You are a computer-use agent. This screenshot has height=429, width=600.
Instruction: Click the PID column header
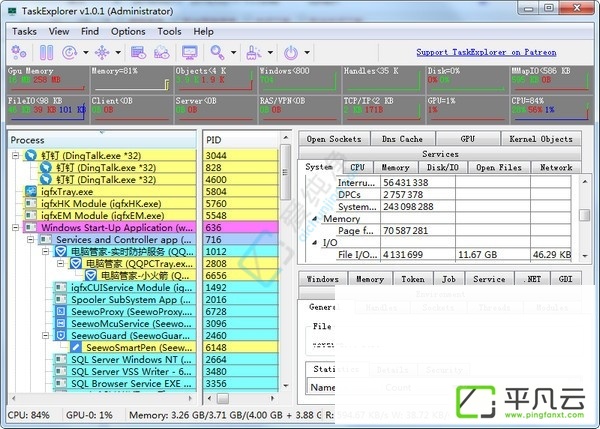241,140
